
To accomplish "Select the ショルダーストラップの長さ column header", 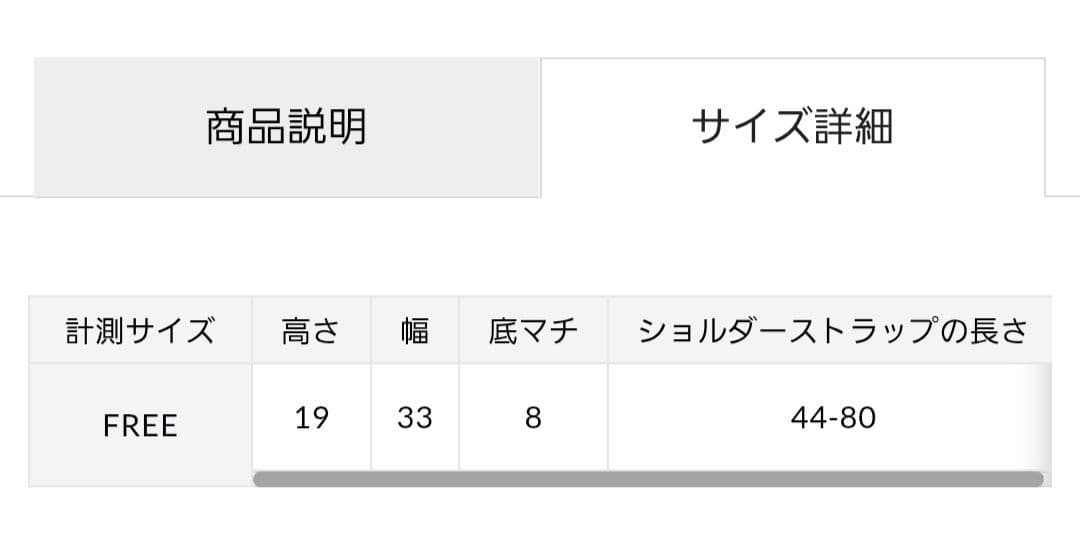I will (832, 330).
